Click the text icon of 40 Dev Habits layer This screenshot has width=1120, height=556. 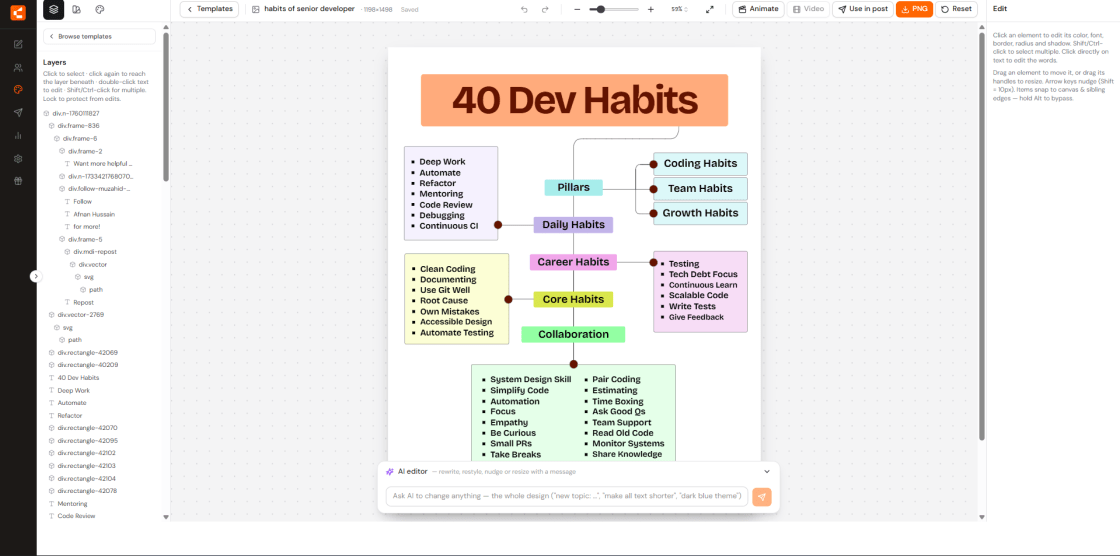click(x=51, y=377)
